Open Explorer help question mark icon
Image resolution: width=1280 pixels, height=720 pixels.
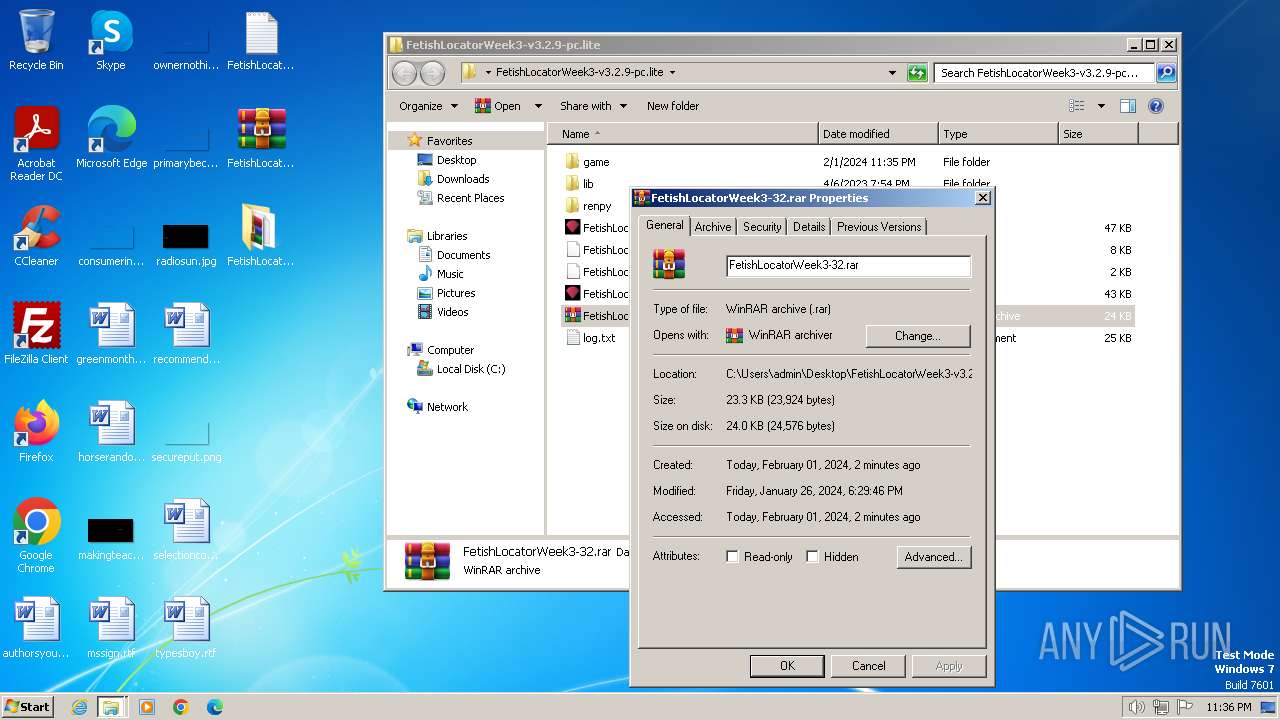pos(1156,106)
